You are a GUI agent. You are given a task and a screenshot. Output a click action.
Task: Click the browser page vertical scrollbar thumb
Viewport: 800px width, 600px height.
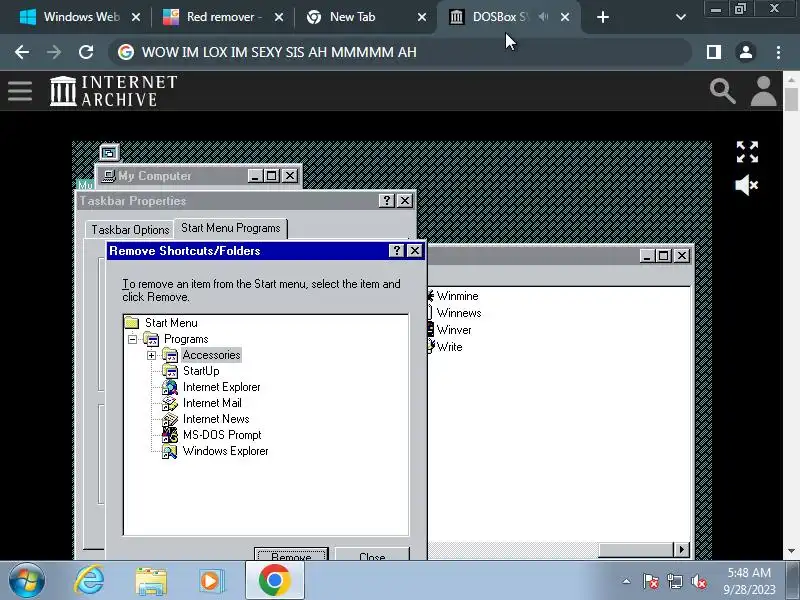click(791, 99)
